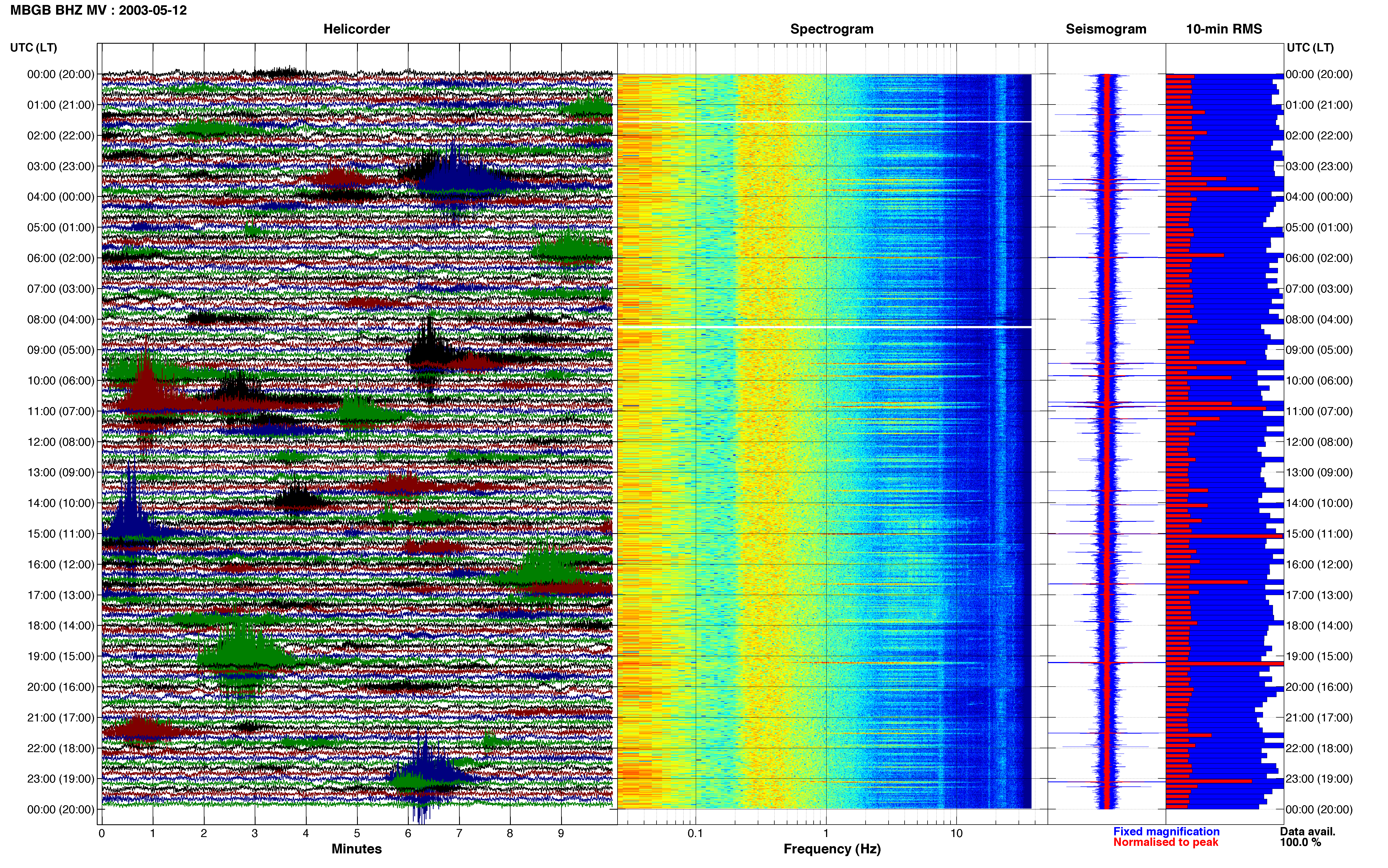
Task: Click left time label '19:00 (15:00)'
Action: pyautogui.click(x=60, y=656)
